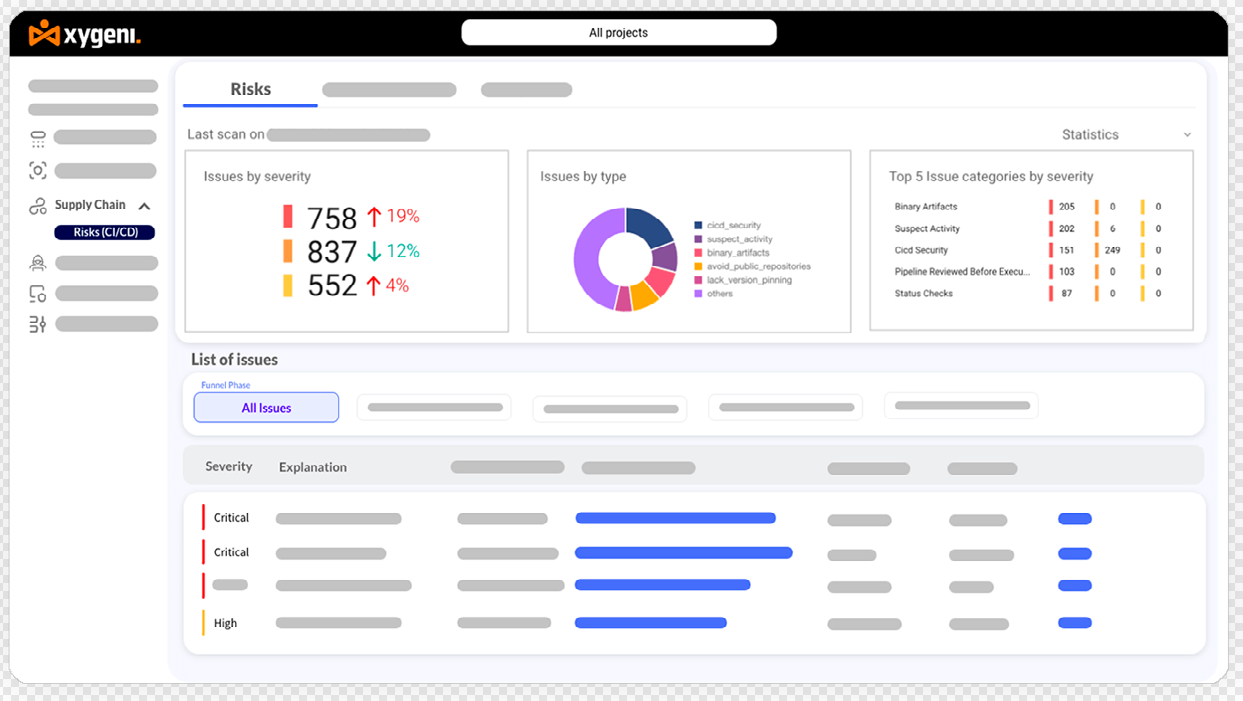Screen dimensions: 1243x701
Task: Click the hooded hacker icon in sidebar
Action: coord(38,263)
